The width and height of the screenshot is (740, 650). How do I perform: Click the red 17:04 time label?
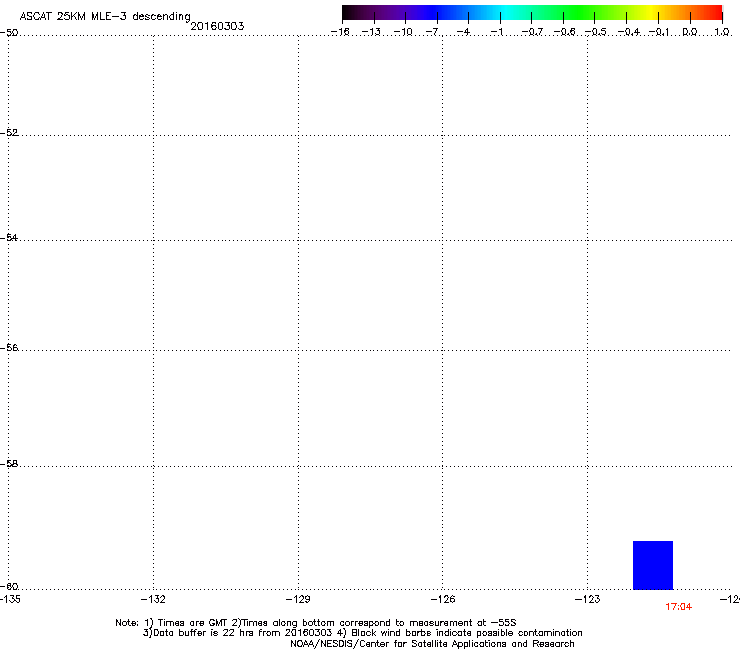click(679, 607)
